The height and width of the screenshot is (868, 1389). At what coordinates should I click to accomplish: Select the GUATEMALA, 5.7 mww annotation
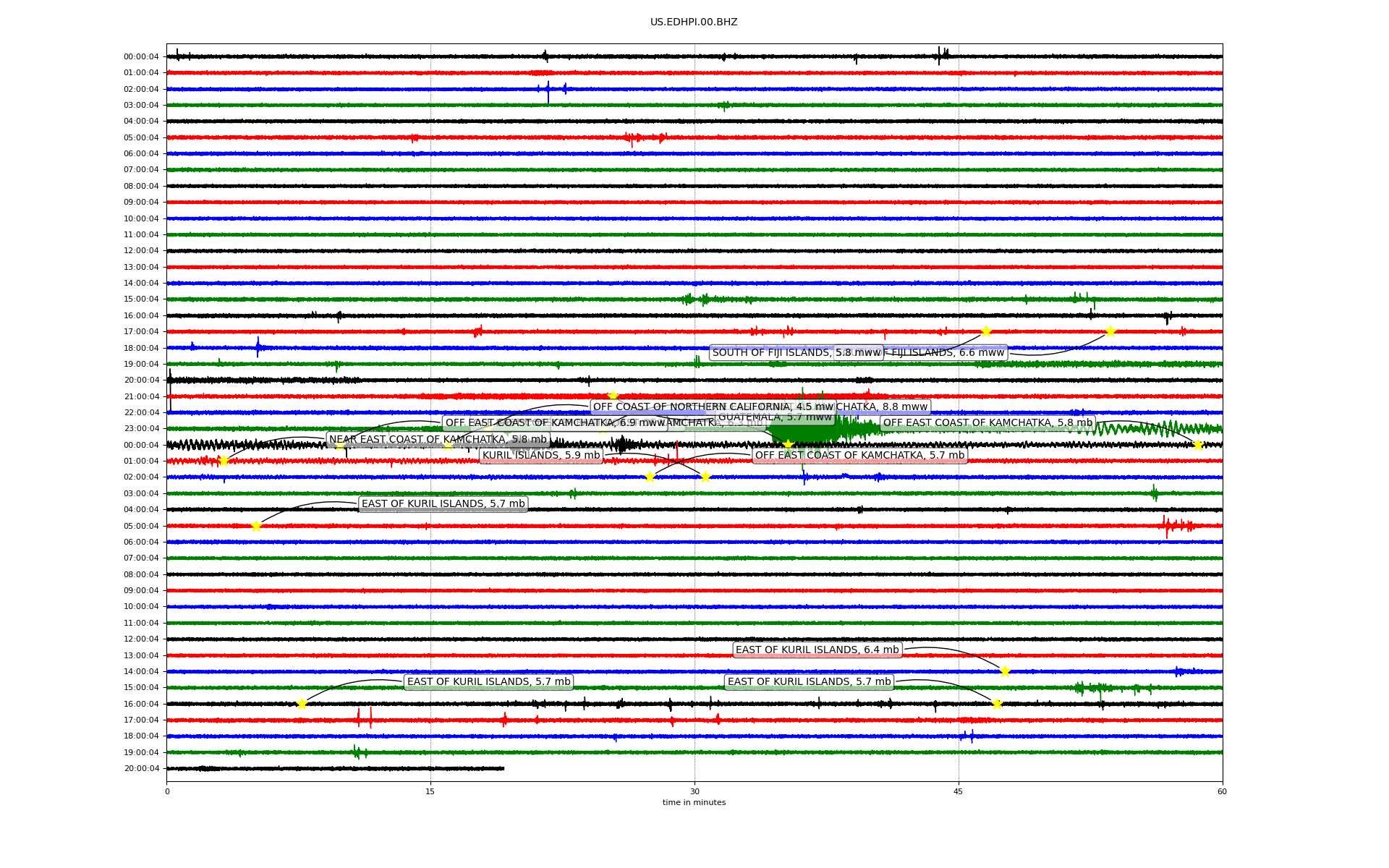tap(775, 417)
